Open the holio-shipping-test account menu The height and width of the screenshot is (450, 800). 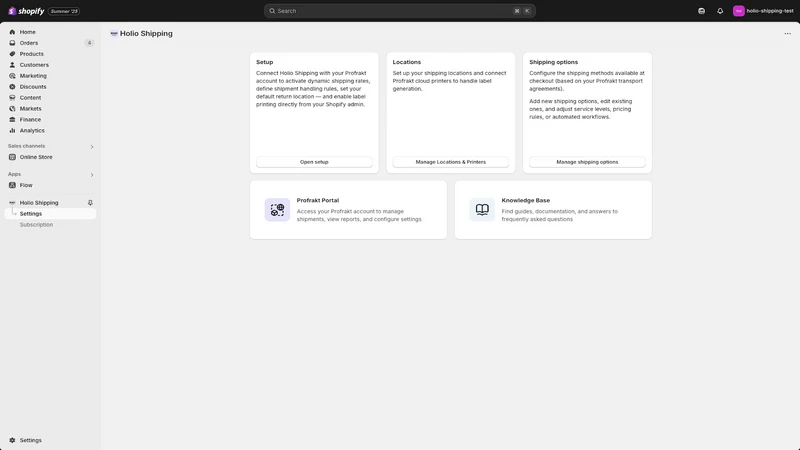tap(763, 11)
